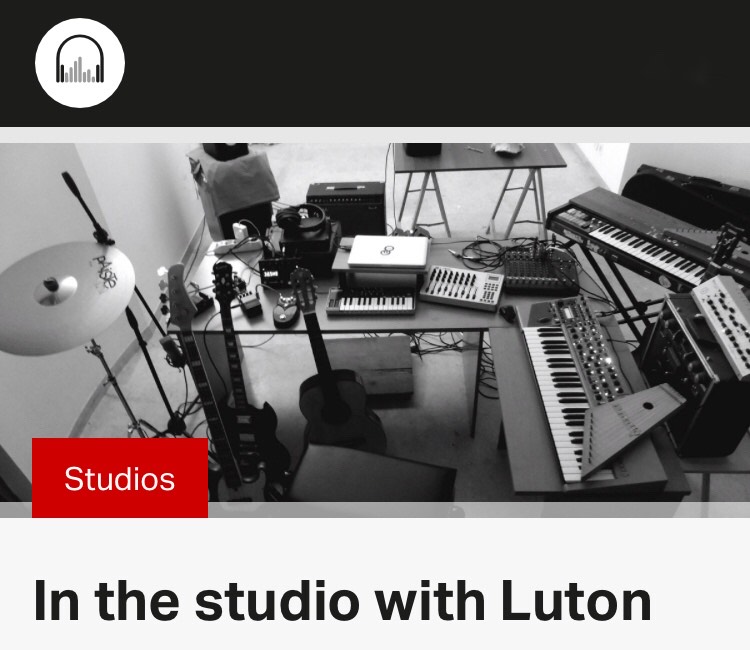Click the fader control surface on the table

(x=463, y=287)
